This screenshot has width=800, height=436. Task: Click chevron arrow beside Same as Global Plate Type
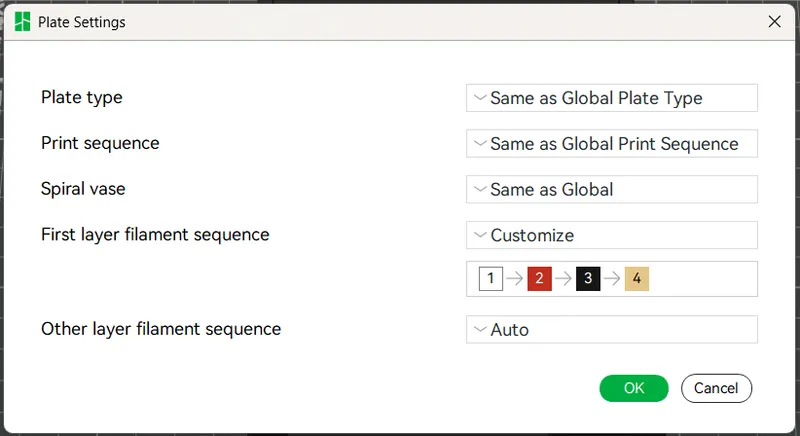480,97
